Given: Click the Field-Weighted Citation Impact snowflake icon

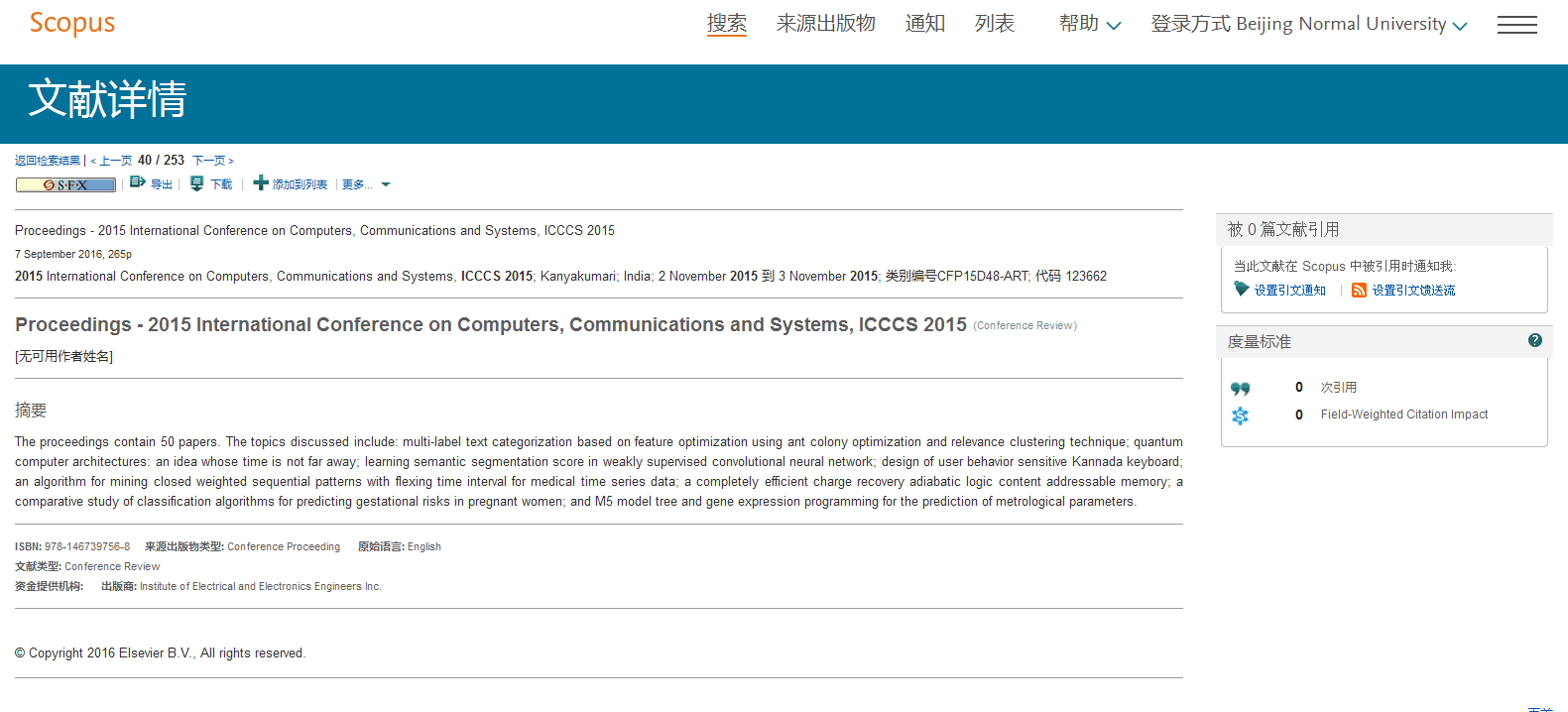Looking at the screenshot, I should click(x=1240, y=415).
